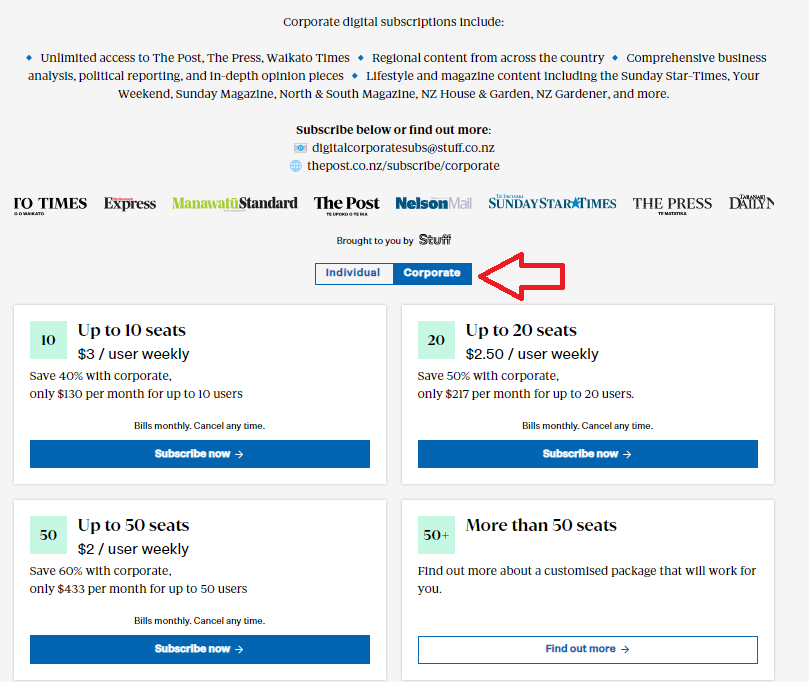The height and width of the screenshot is (682, 809).
Task: Click The Post newspaper logo
Action: [347, 205]
